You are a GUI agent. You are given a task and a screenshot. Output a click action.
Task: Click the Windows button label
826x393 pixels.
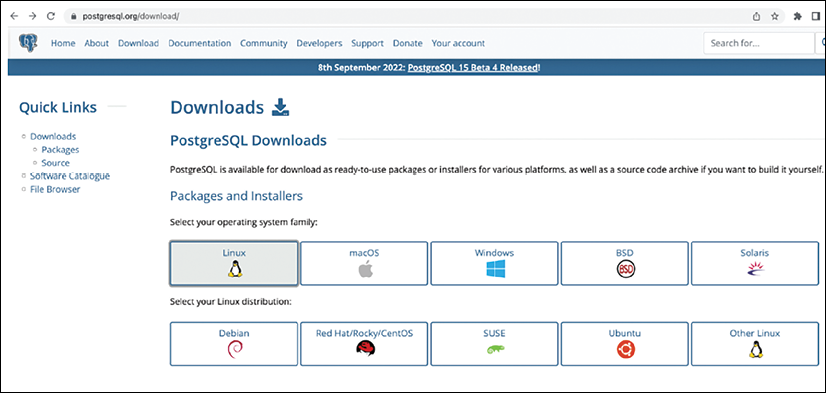coord(495,253)
